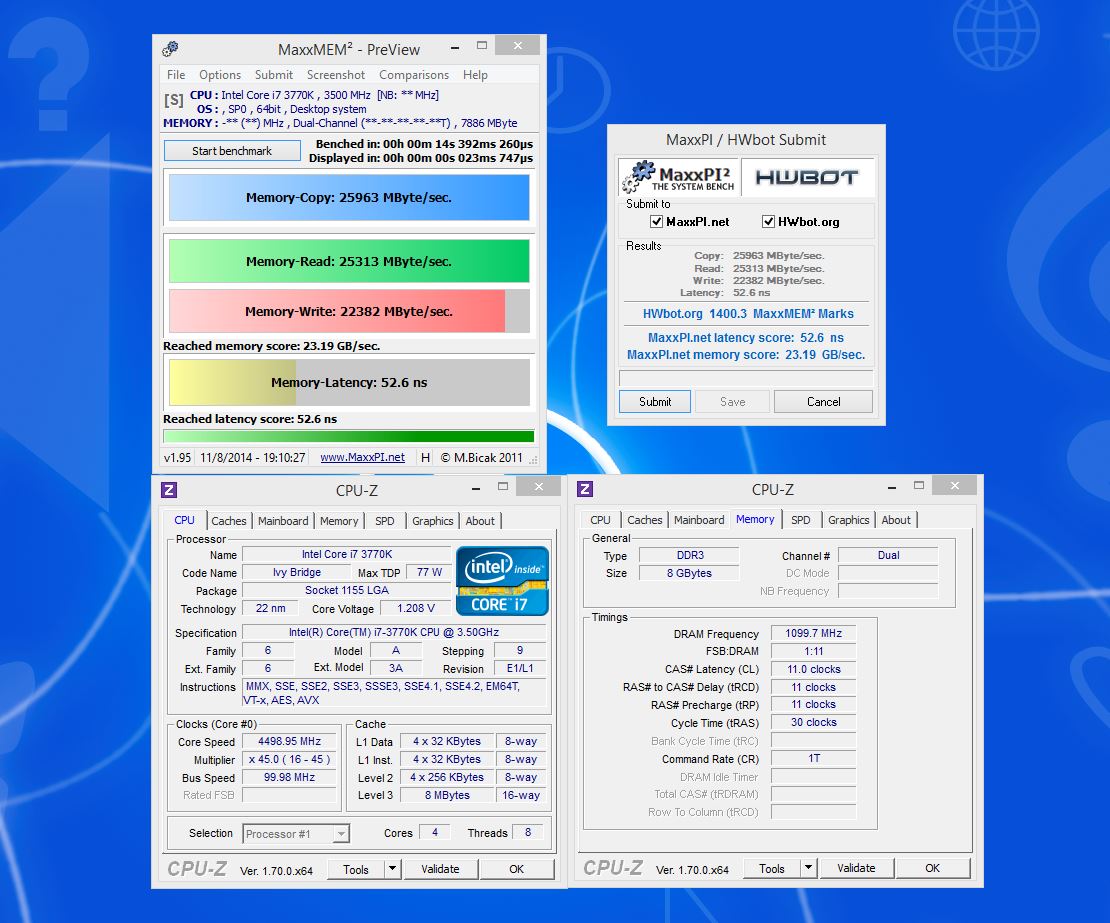The height and width of the screenshot is (923, 1110).
Task: Switch to SPD tab in left CPU-Z
Action: [385, 520]
